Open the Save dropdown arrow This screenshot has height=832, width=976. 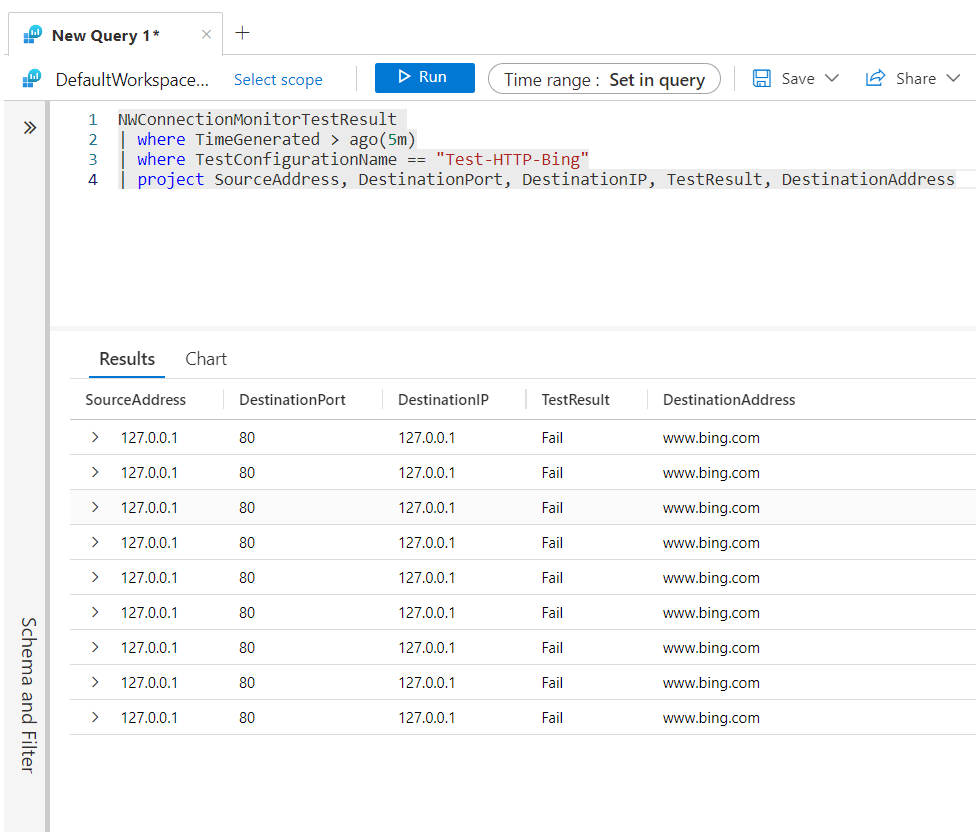click(x=832, y=78)
